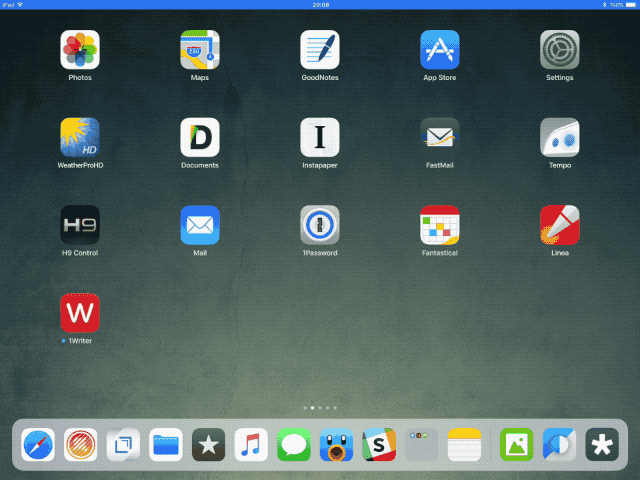Open the Mail app
Screen dimensions: 640x480
[x=200, y=225]
